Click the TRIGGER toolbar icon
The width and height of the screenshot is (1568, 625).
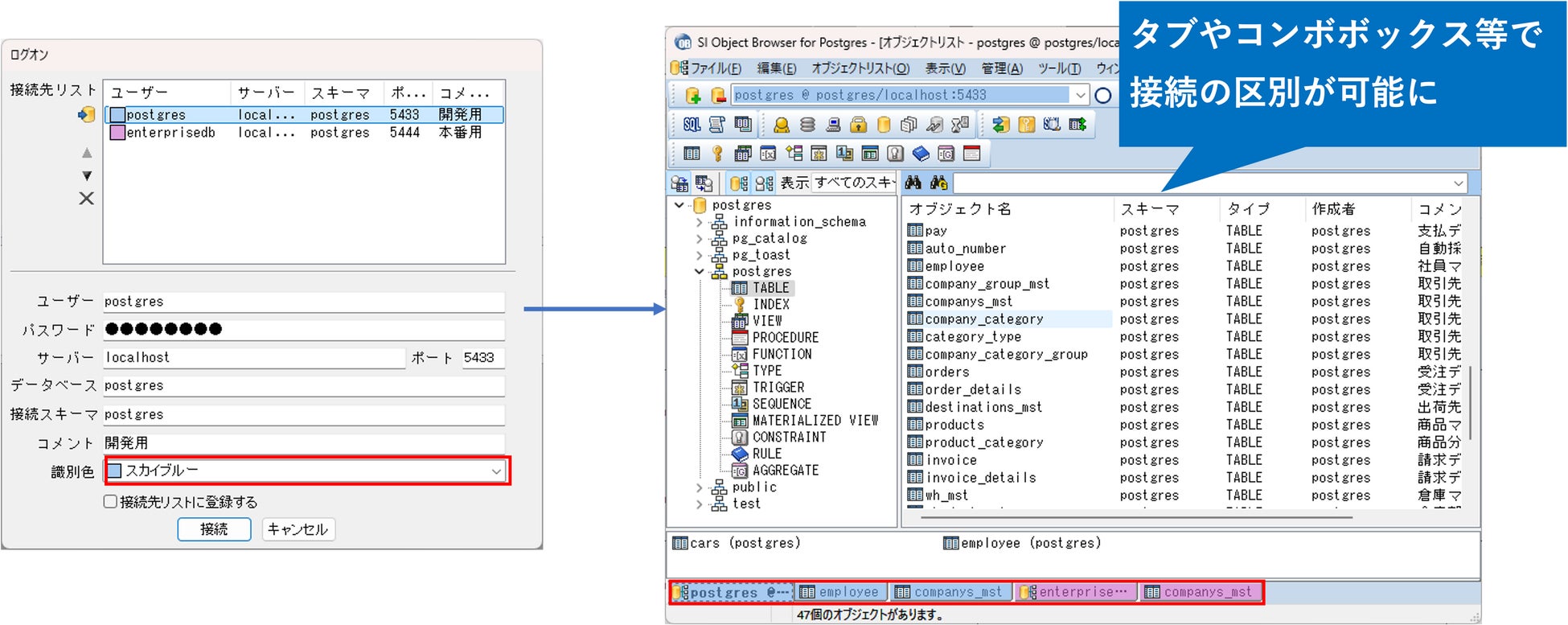tap(819, 154)
